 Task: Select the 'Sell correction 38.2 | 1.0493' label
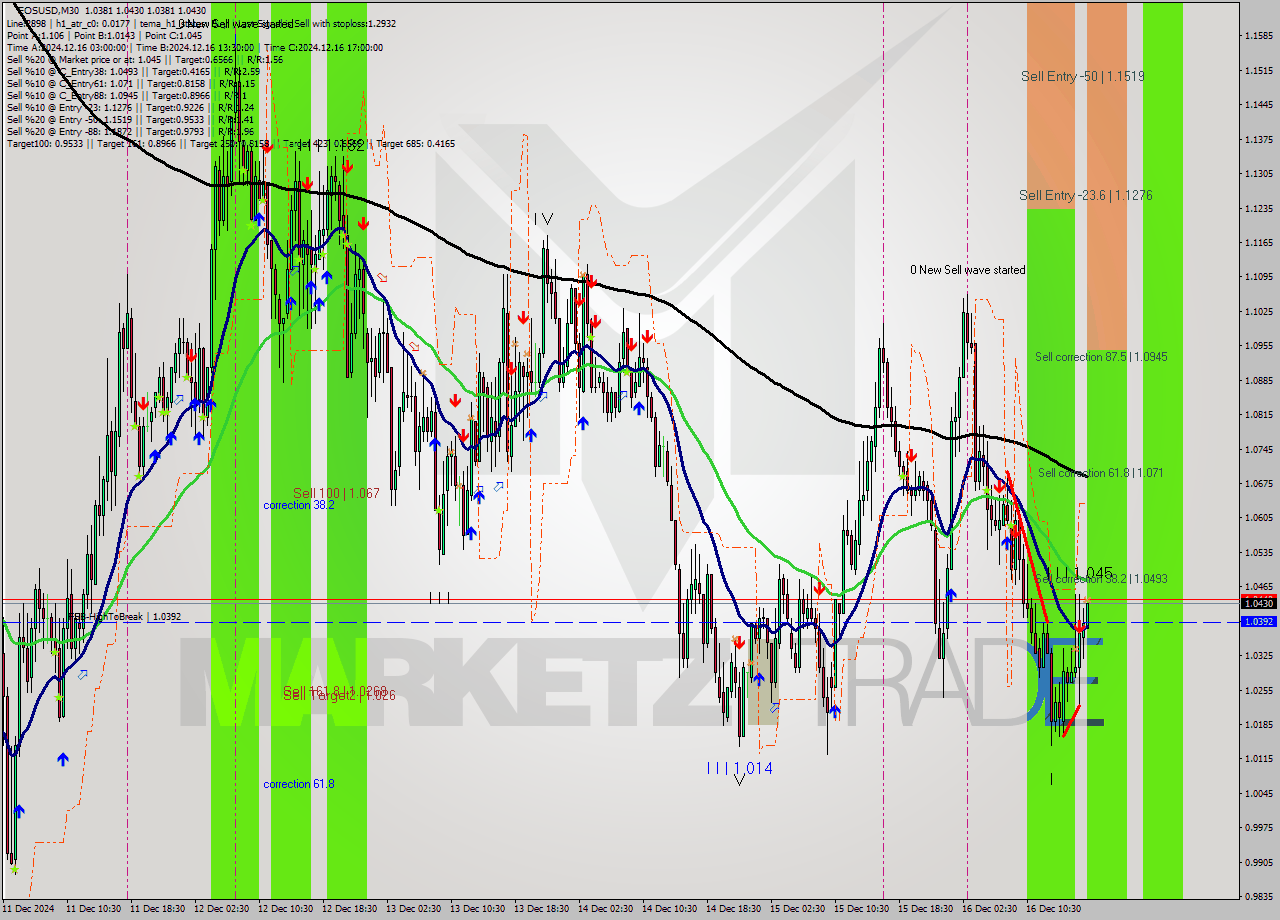click(1101, 578)
